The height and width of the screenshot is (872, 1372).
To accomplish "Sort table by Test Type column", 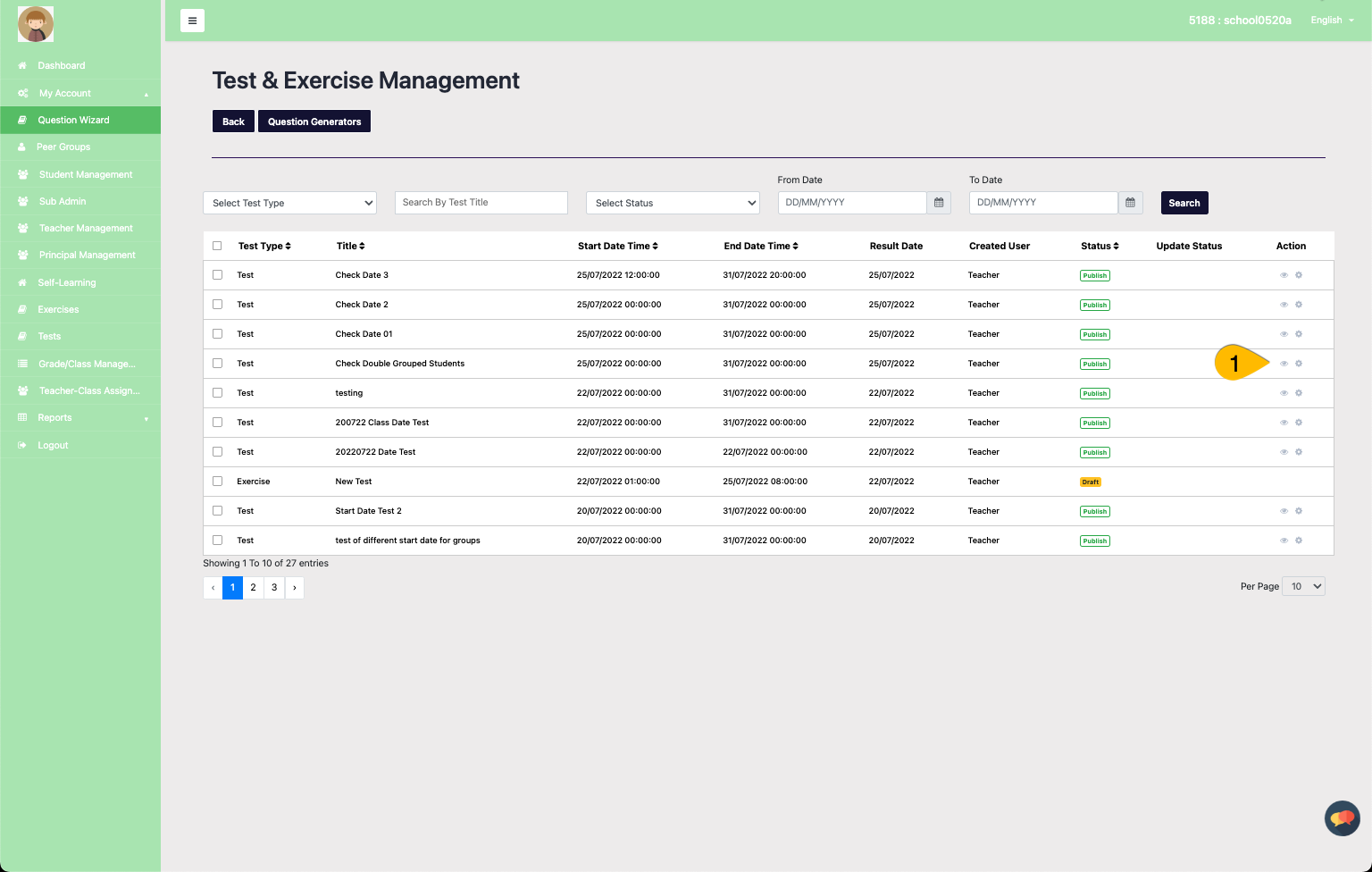I will [264, 246].
